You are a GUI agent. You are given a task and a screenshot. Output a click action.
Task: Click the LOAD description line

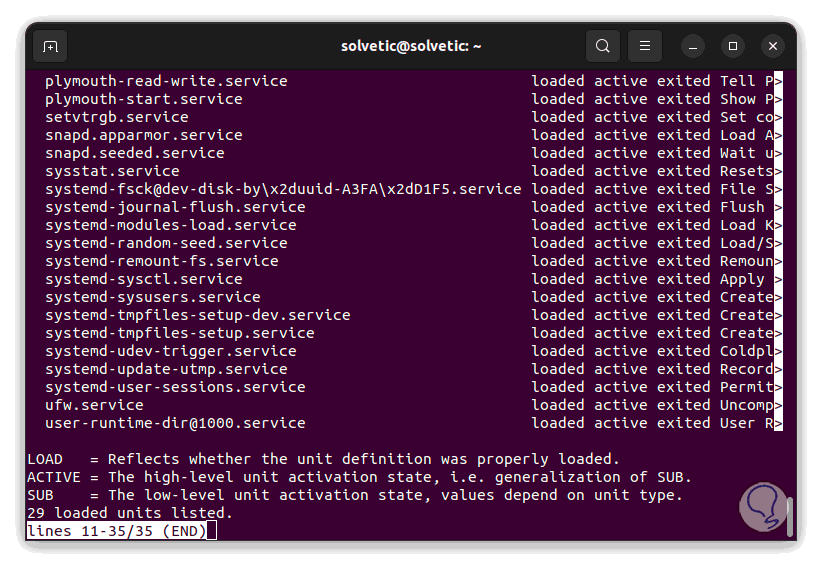pos(323,459)
